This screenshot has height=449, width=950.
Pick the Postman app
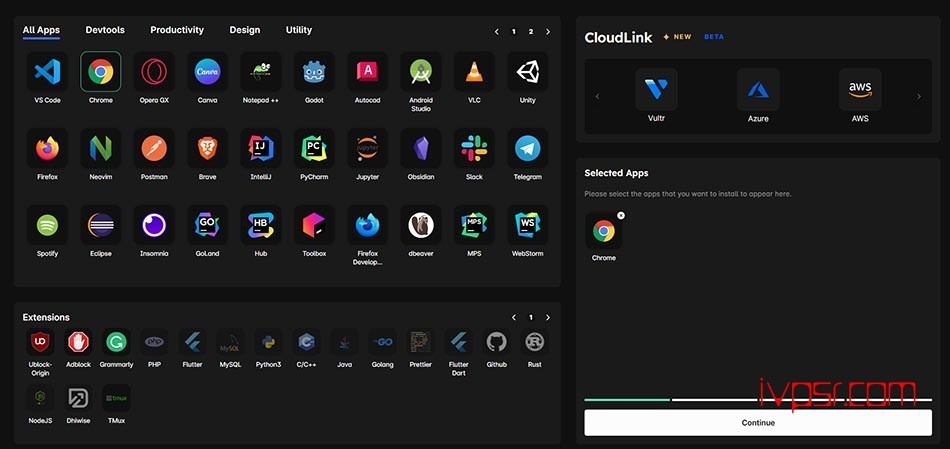point(154,148)
